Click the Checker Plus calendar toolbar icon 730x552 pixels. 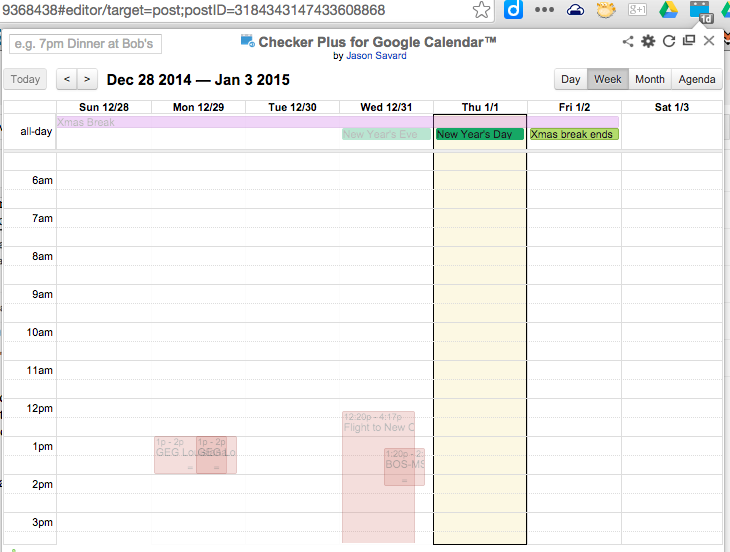[x=701, y=11]
